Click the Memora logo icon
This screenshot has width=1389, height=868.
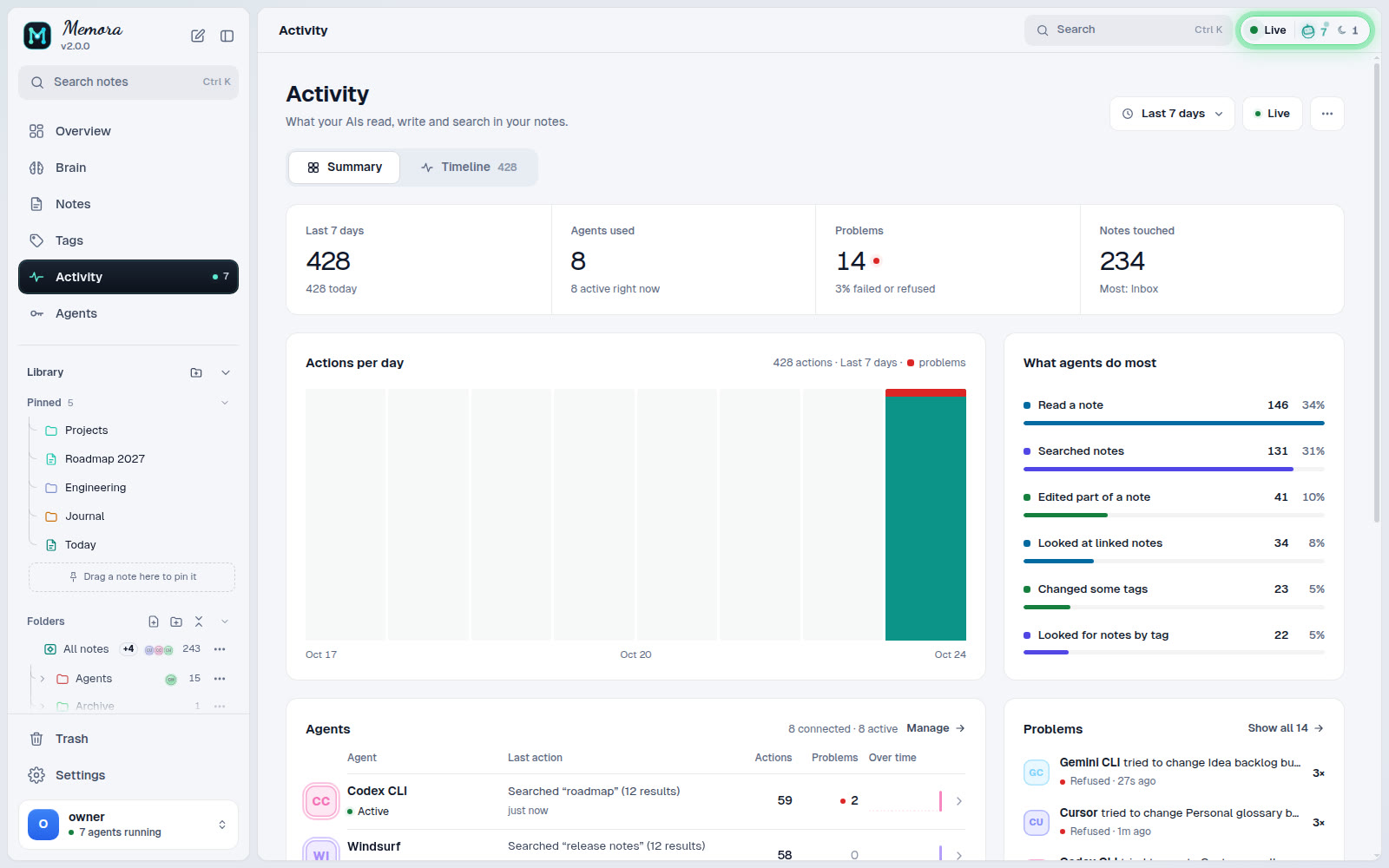(x=37, y=36)
